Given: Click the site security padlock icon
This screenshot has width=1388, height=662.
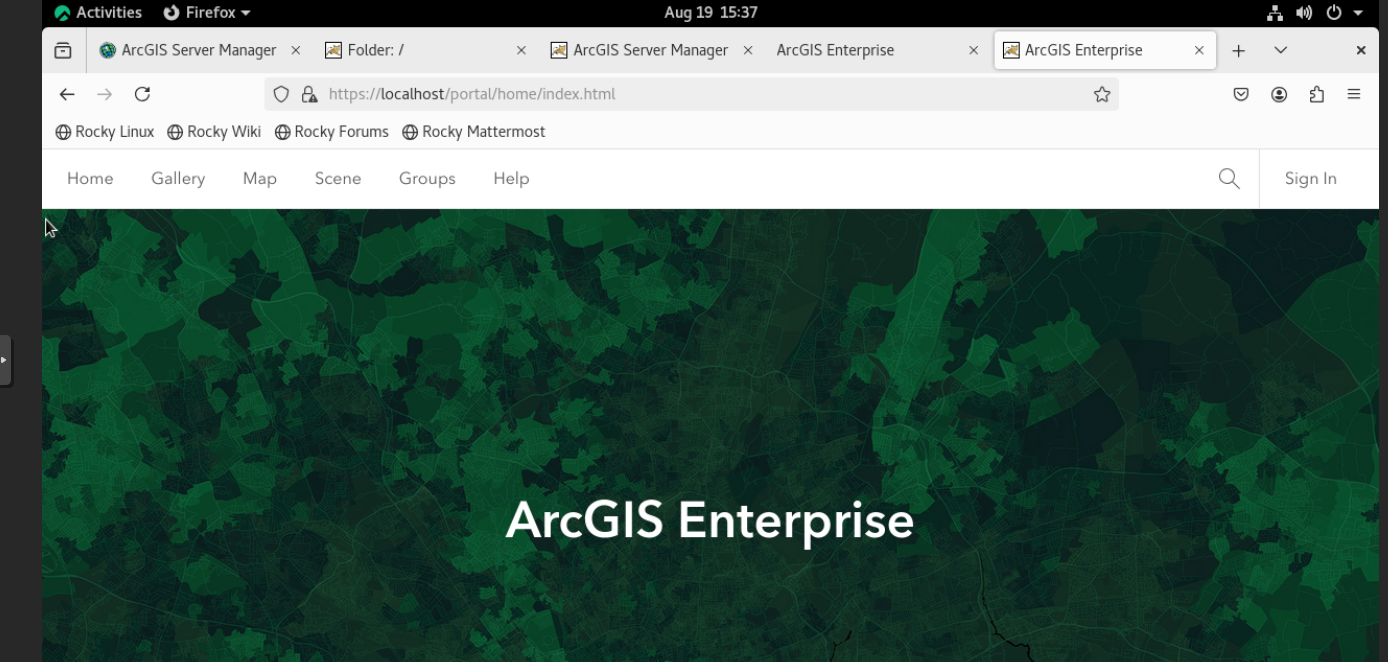Looking at the screenshot, I should (309, 94).
